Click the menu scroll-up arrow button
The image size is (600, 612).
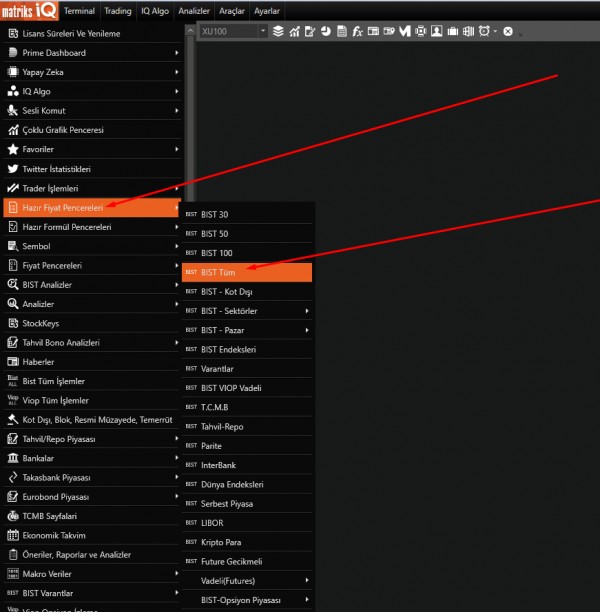pos(190,30)
